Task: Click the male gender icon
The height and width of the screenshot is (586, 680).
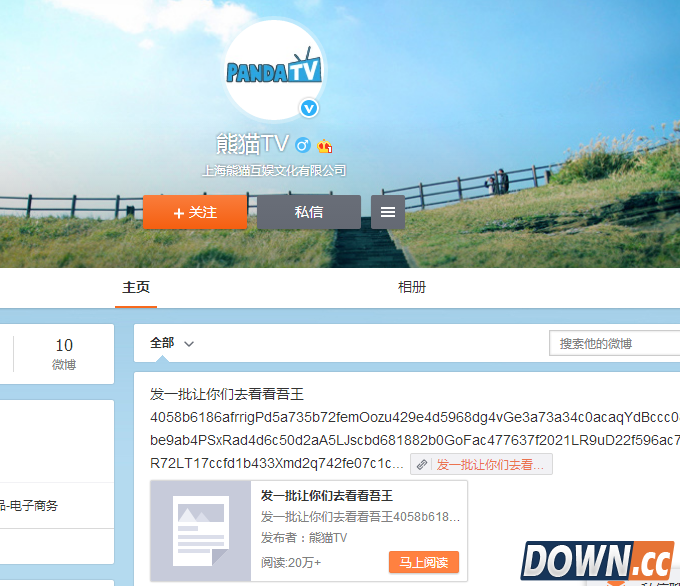Action: coord(303,145)
